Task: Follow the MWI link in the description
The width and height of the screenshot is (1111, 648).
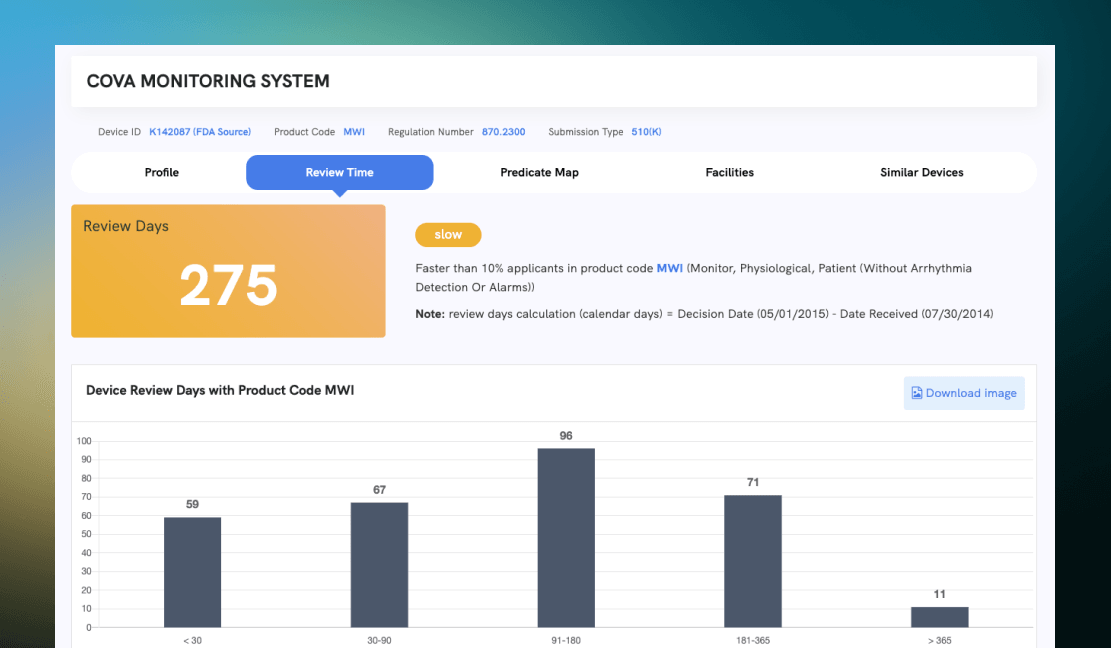Action: point(669,269)
